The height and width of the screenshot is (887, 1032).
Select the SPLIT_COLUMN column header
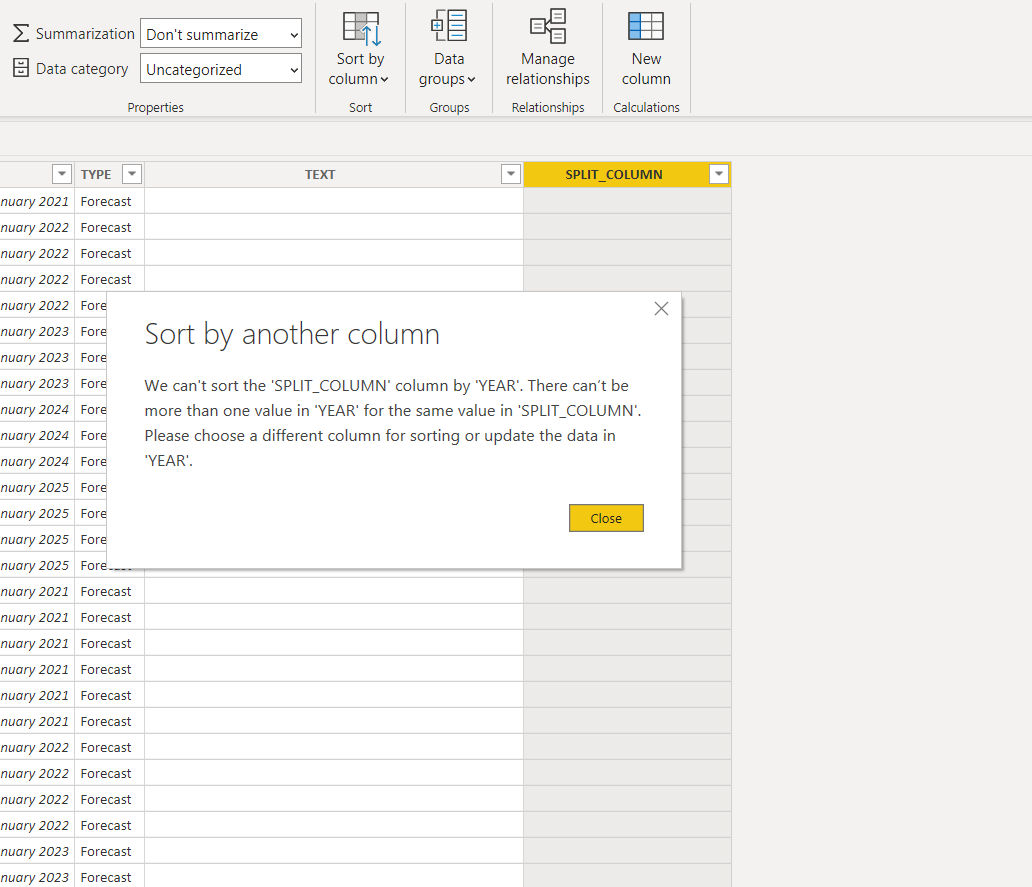point(613,174)
